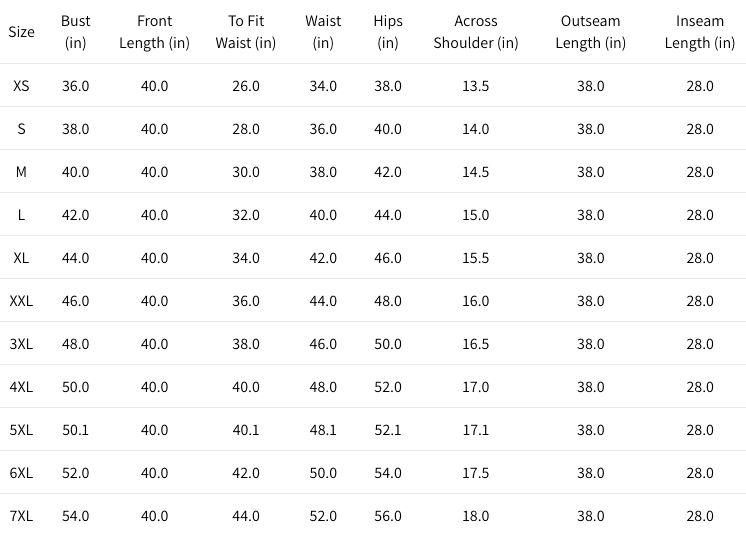Select the L row bust value 42.0
Screen dimensions: 746x534
(76, 215)
